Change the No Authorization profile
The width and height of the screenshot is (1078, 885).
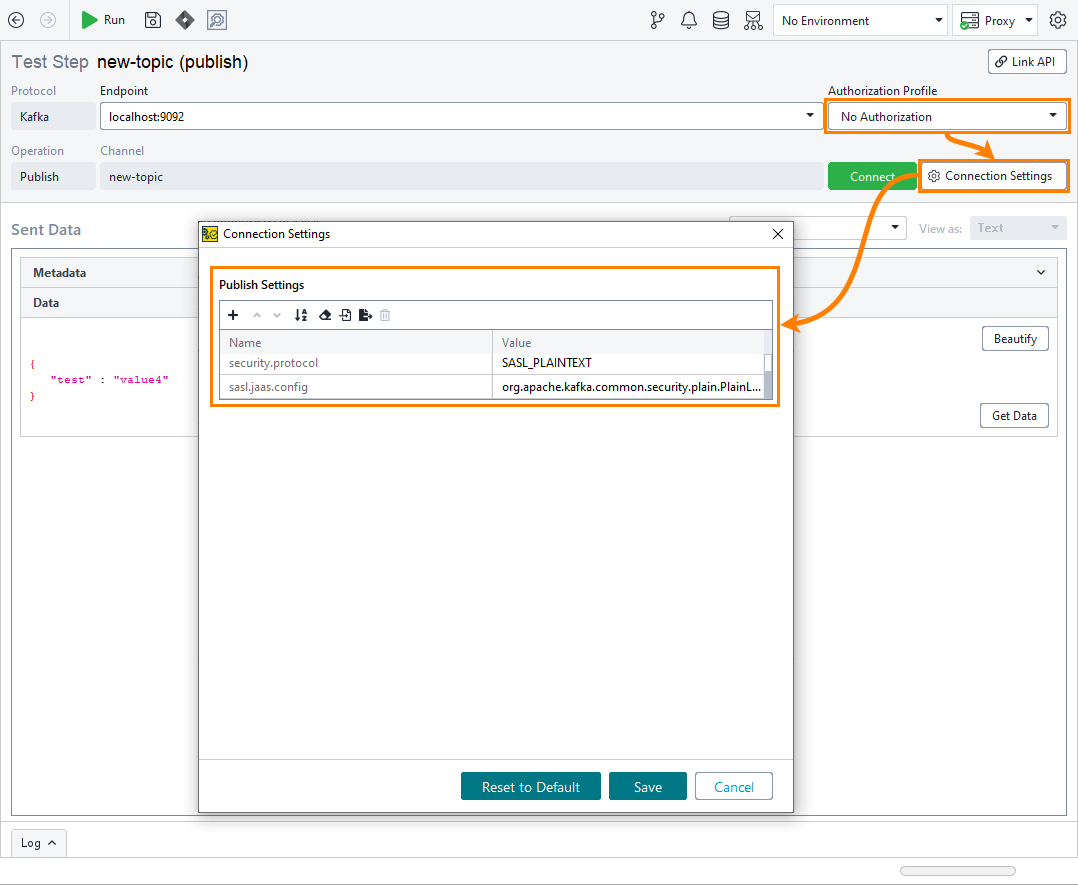pyautogui.click(x=945, y=115)
